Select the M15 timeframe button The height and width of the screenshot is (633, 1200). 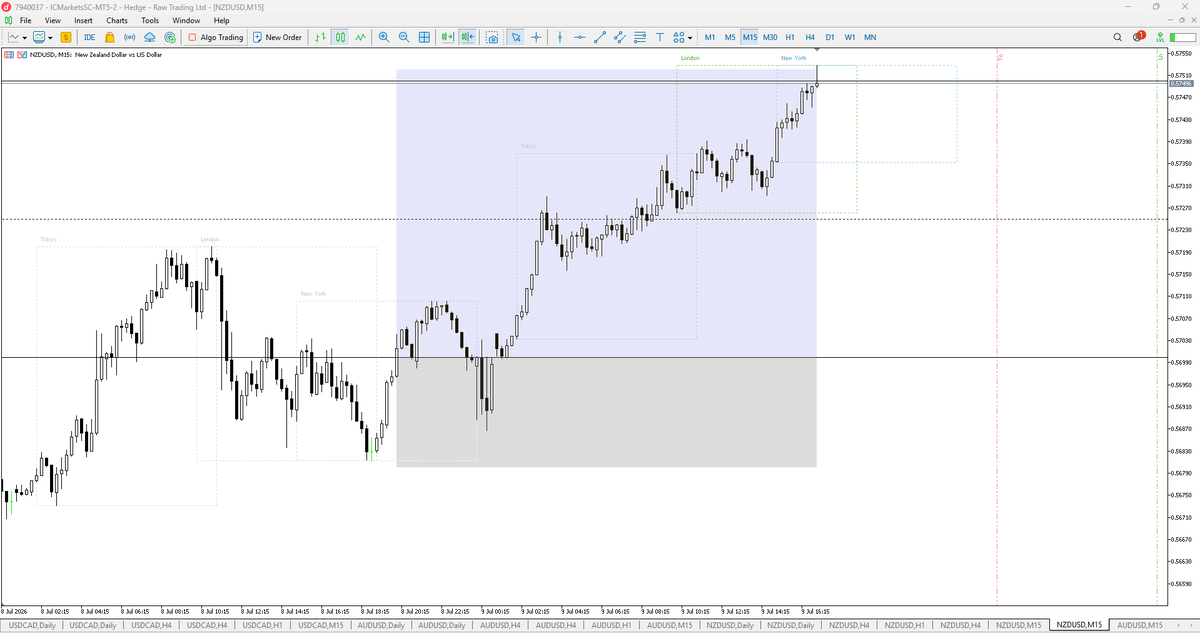coord(750,37)
